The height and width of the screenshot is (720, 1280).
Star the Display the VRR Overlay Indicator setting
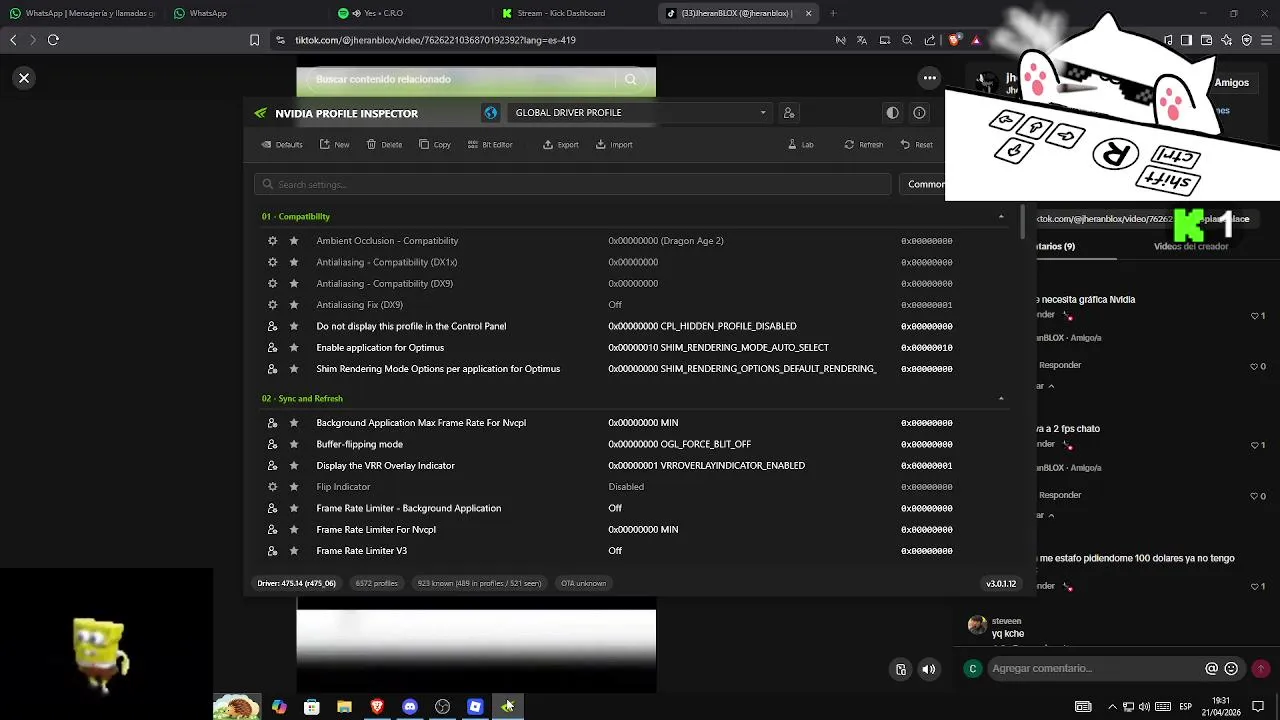(294, 466)
